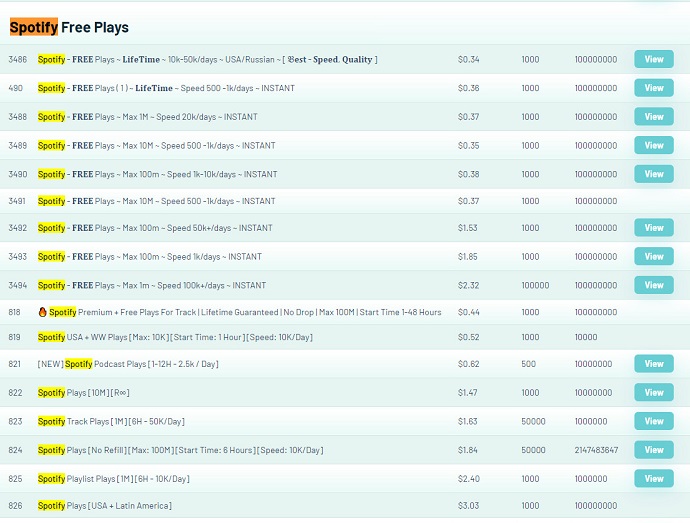The image size is (690, 523).
Task: Click price $0.35
Action: 469,146
